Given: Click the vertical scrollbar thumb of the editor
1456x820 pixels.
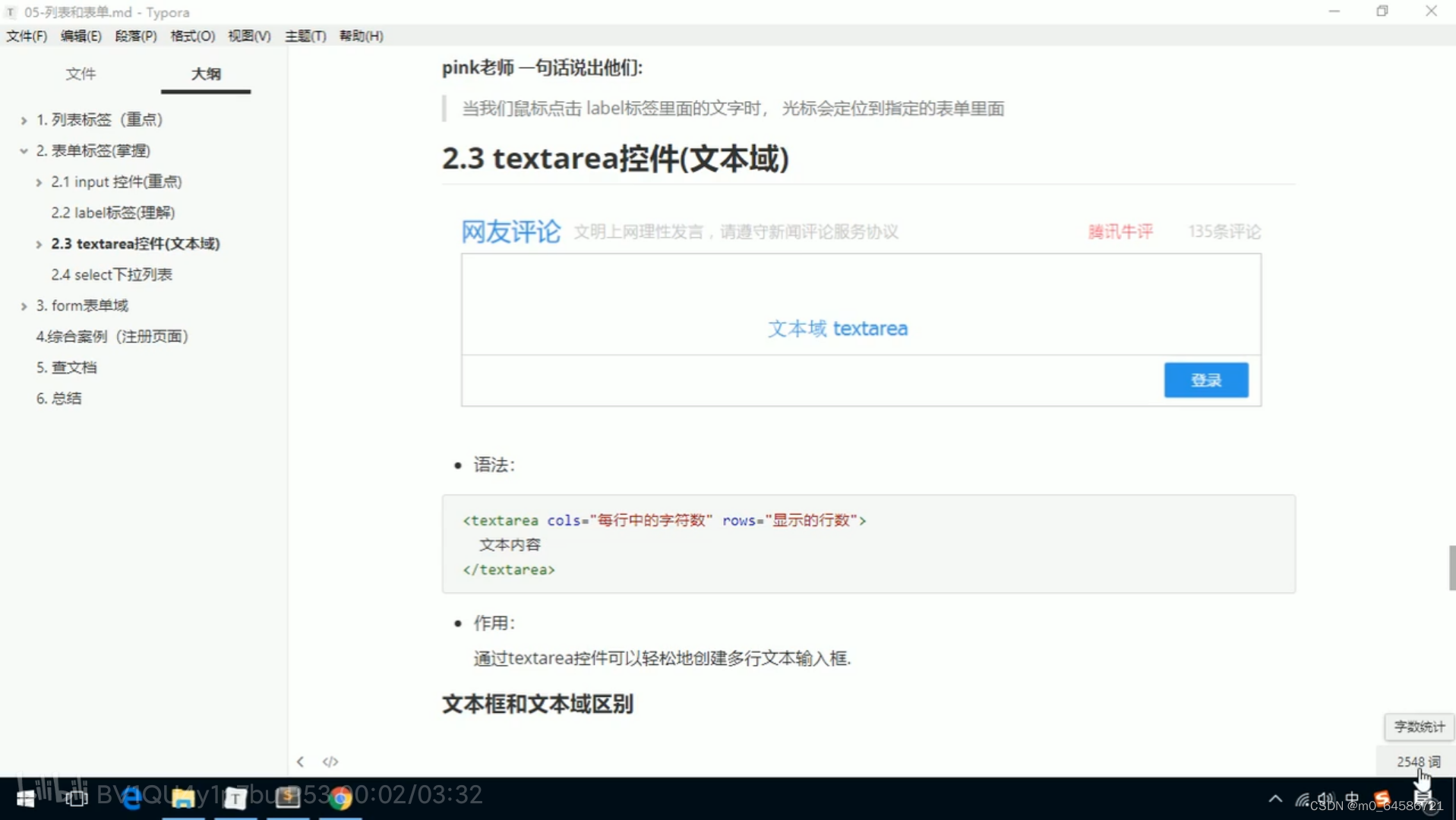Looking at the screenshot, I should [1451, 567].
